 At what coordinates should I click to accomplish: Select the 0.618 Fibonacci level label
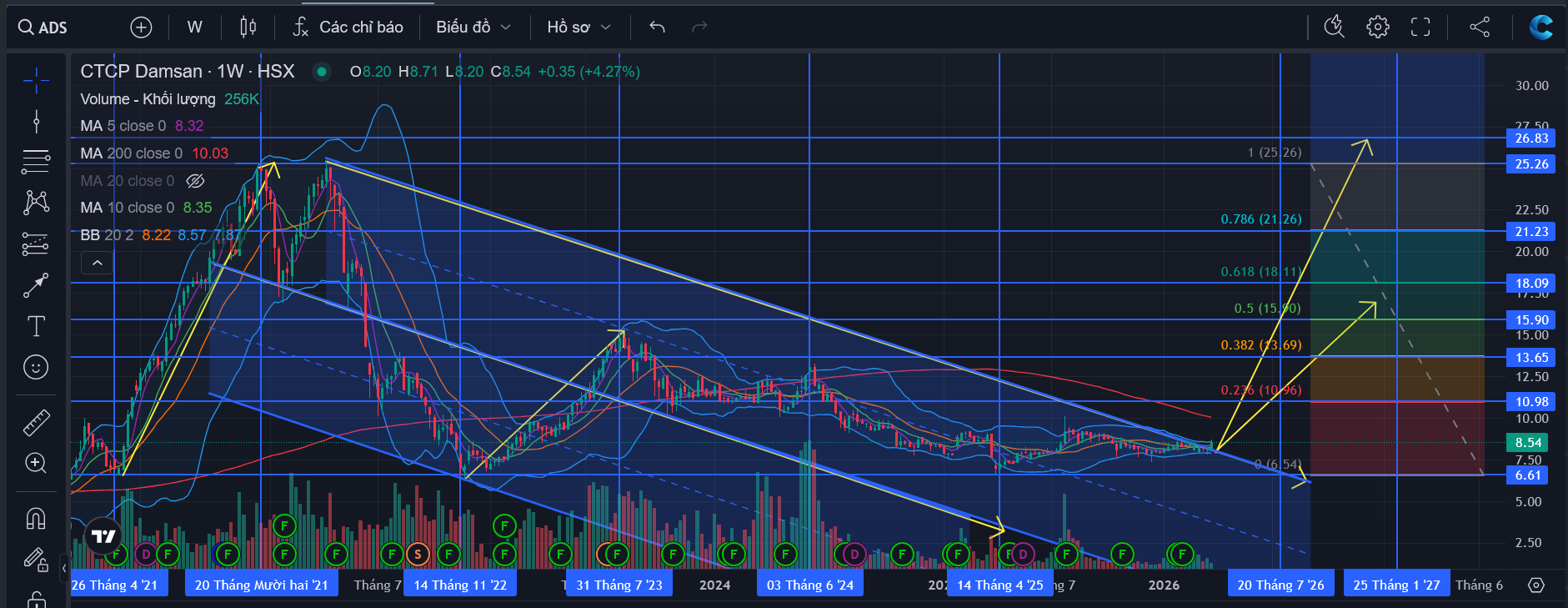click(x=1260, y=272)
